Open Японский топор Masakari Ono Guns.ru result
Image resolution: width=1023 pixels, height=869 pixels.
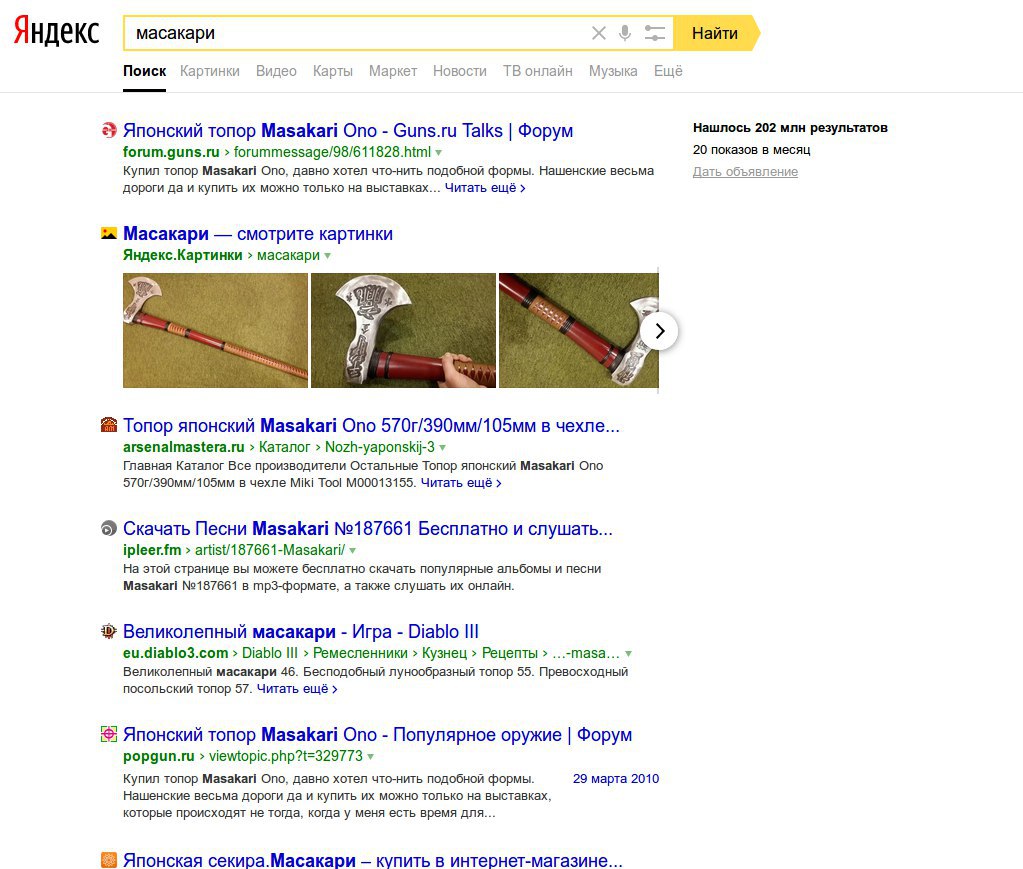click(x=348, y=130)
